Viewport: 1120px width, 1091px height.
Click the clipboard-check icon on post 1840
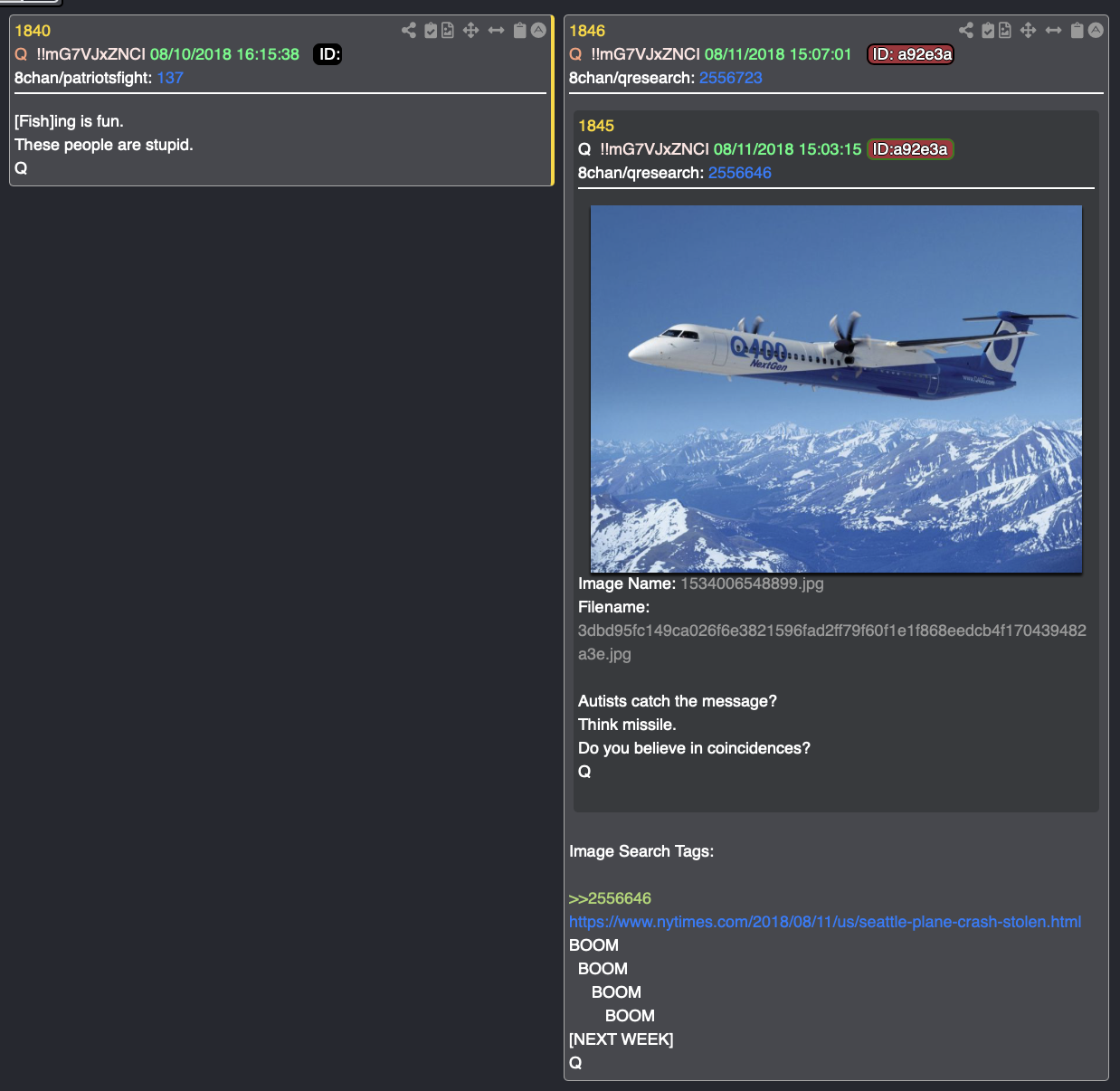point(431,30)
